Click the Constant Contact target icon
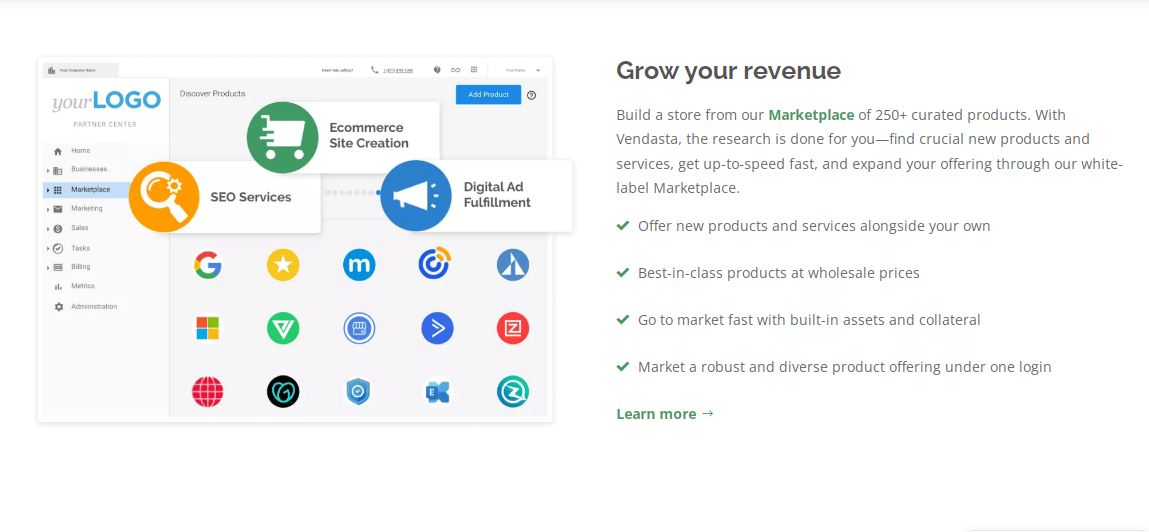The width and height of the screenshot is (1149, 532). (435, 263)
